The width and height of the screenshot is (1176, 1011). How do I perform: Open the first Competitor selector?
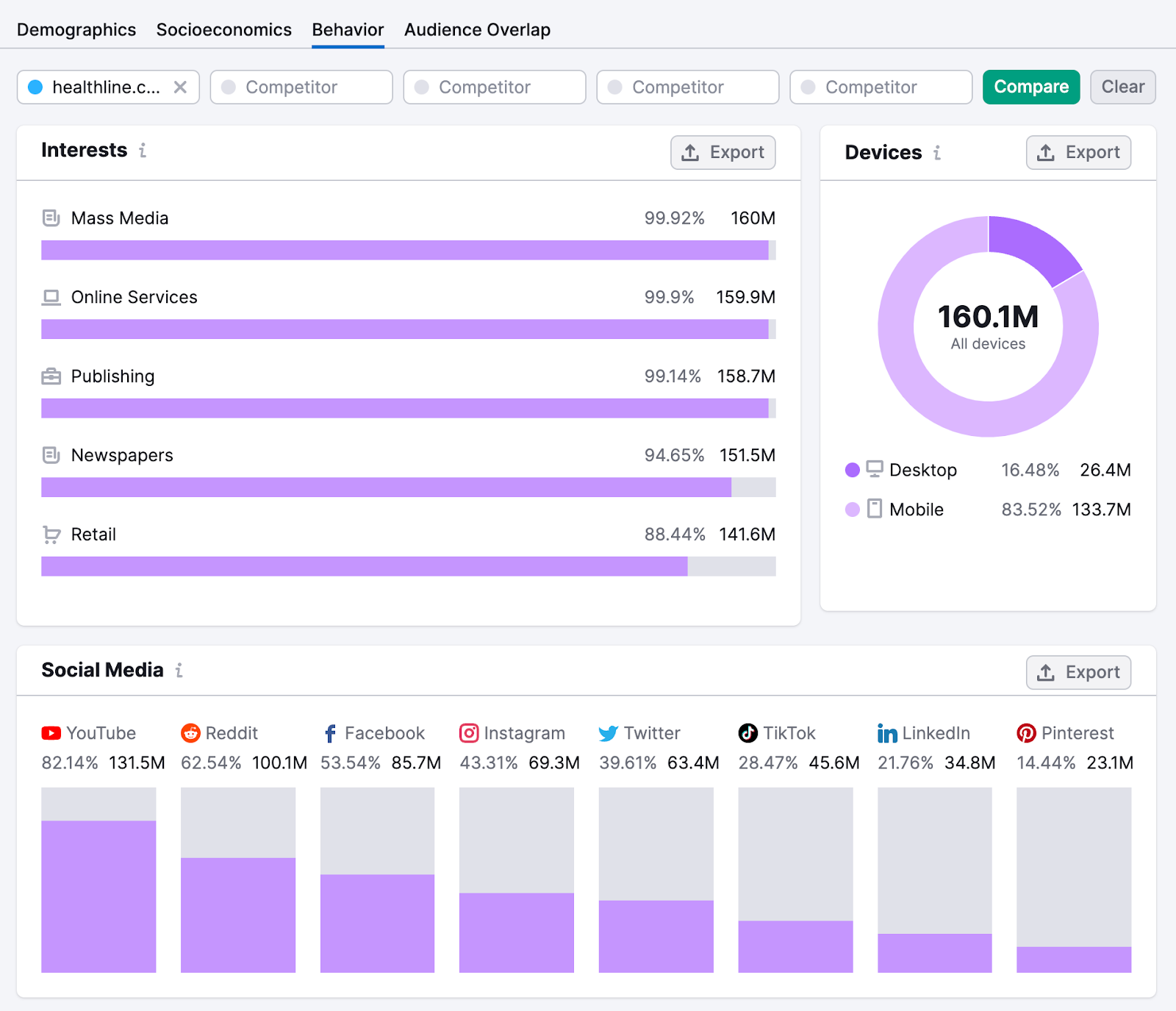point(301,87)
